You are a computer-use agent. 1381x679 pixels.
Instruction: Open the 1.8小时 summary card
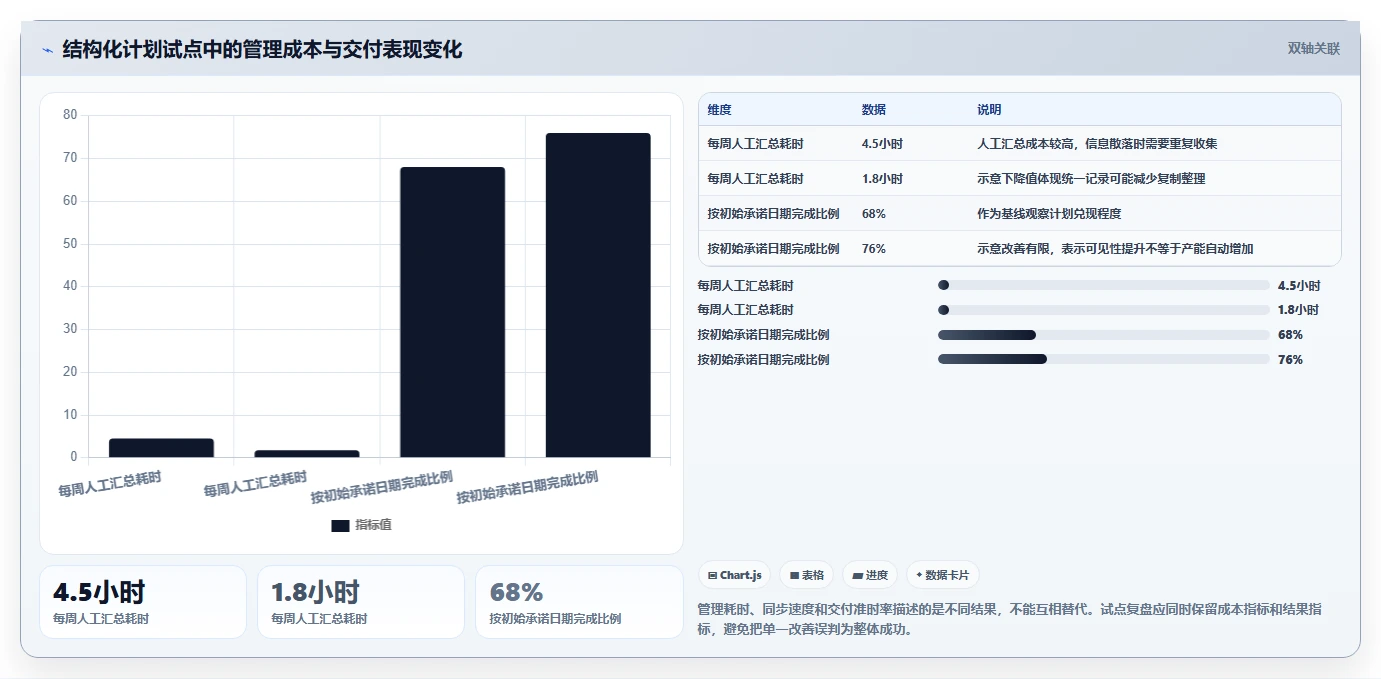(361, 602)
